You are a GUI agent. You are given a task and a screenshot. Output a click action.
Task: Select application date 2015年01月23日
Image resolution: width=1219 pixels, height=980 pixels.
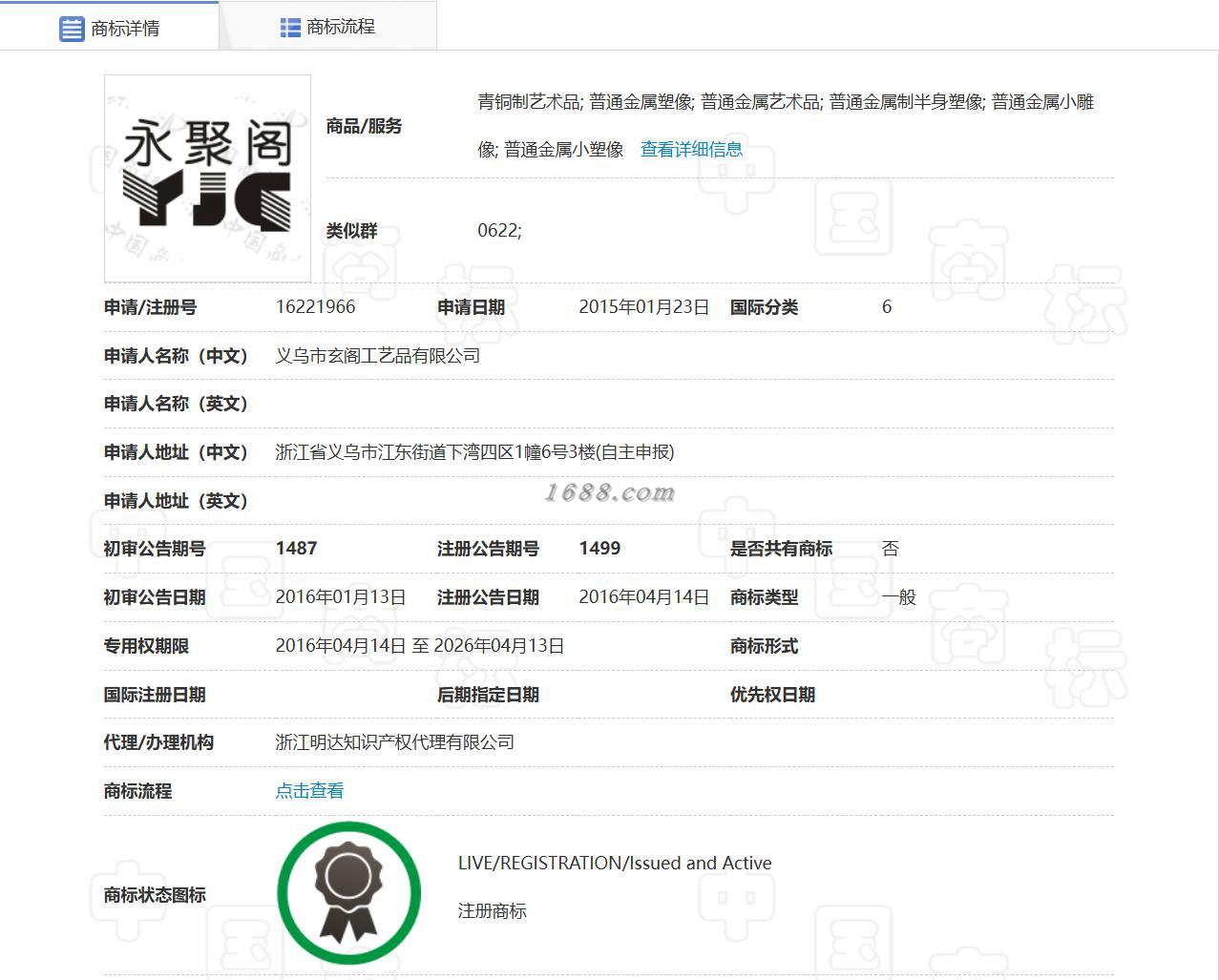click(x=644, y=307)
